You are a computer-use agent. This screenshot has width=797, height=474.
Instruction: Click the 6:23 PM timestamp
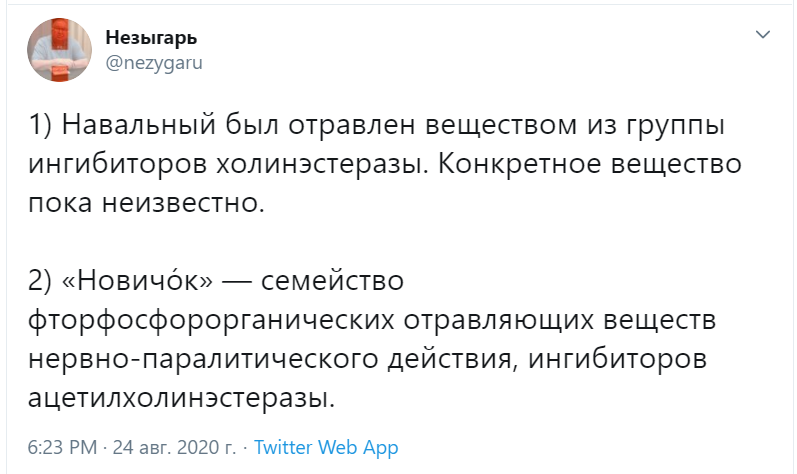pyautogui.click(x=62, y=448)
